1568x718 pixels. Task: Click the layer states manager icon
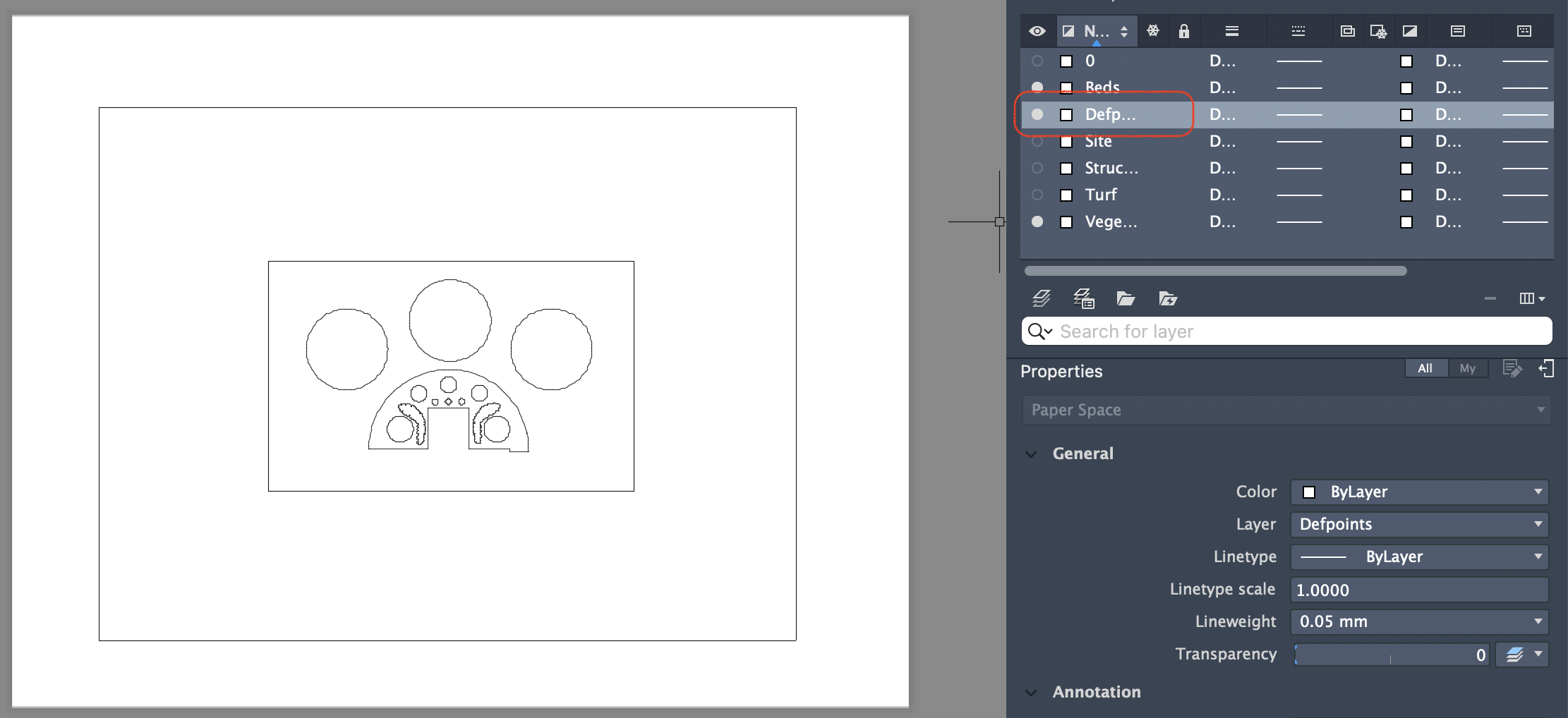[1084, 298]
